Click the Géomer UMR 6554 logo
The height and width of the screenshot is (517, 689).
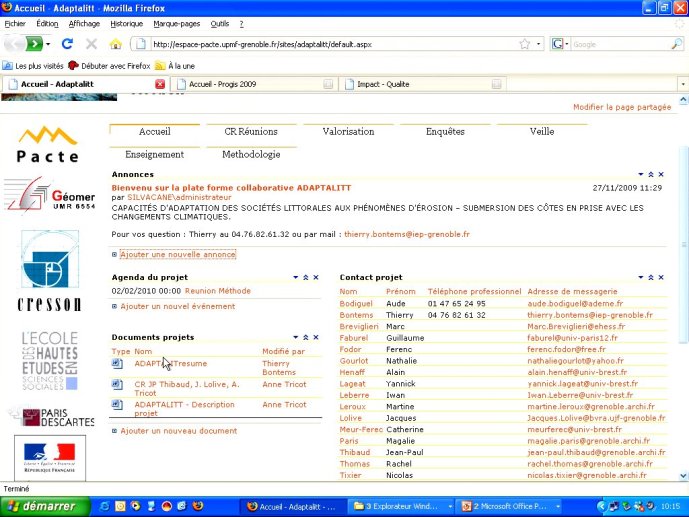pos(50,194)
